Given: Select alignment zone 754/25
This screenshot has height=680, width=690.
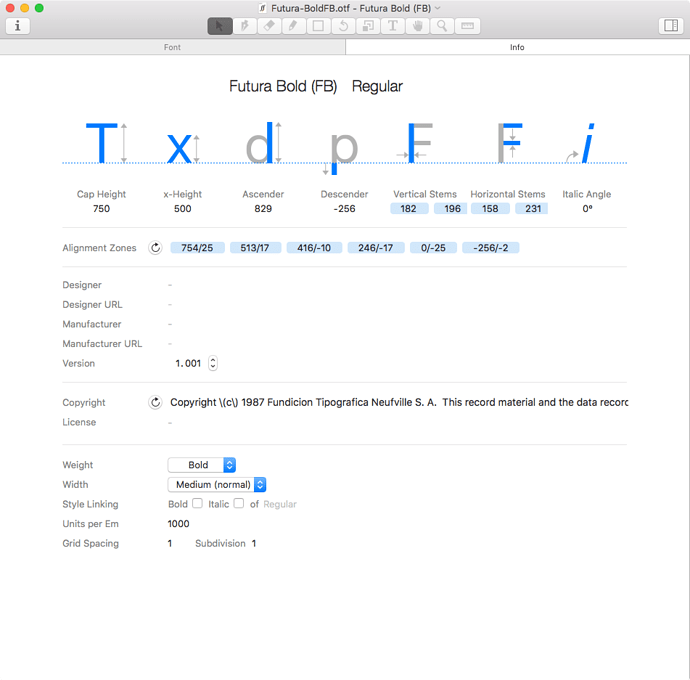Looking at the screenshot, I should [197, 248].
